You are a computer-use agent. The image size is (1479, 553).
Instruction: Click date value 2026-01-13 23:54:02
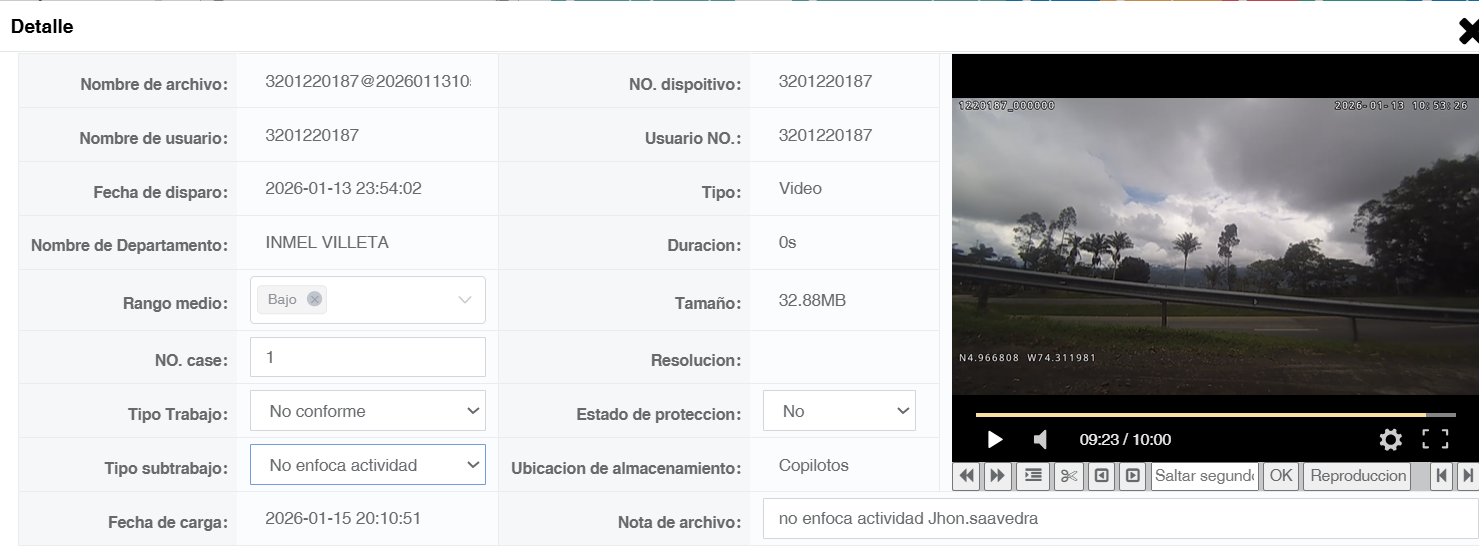click(x=343, y=188)
